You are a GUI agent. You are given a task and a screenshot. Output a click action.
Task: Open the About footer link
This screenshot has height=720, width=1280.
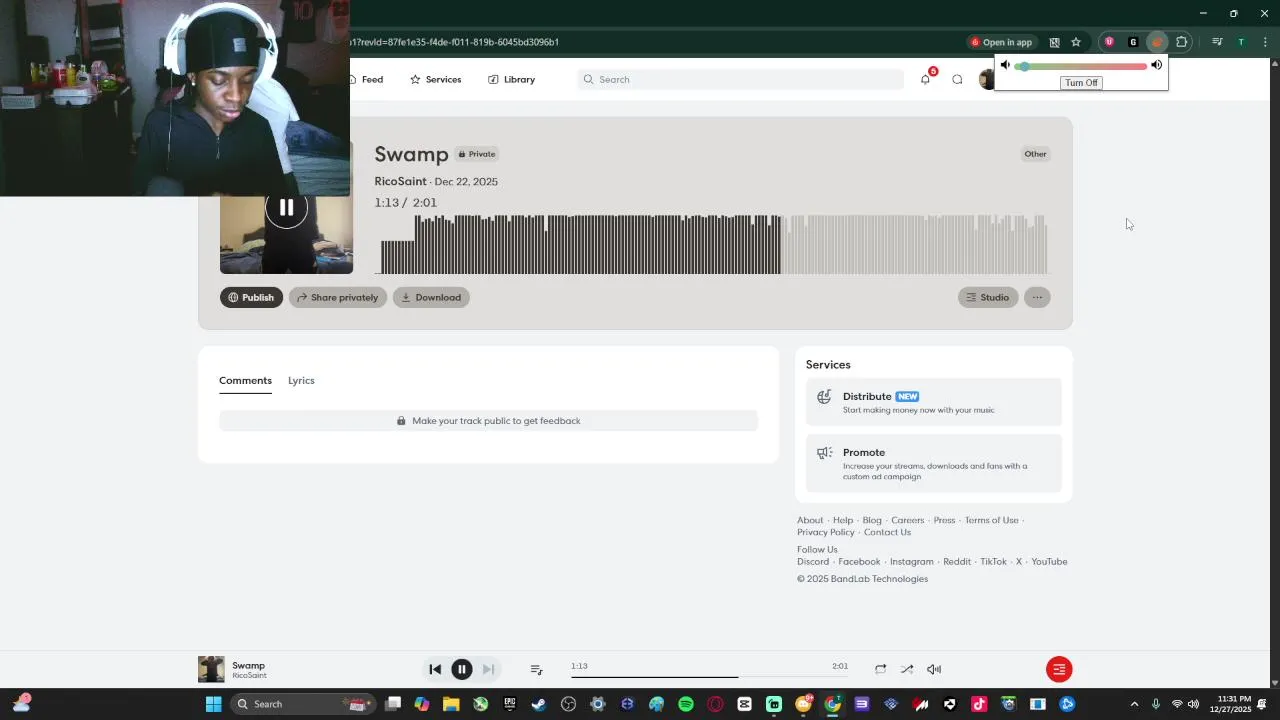pos(810,520)
